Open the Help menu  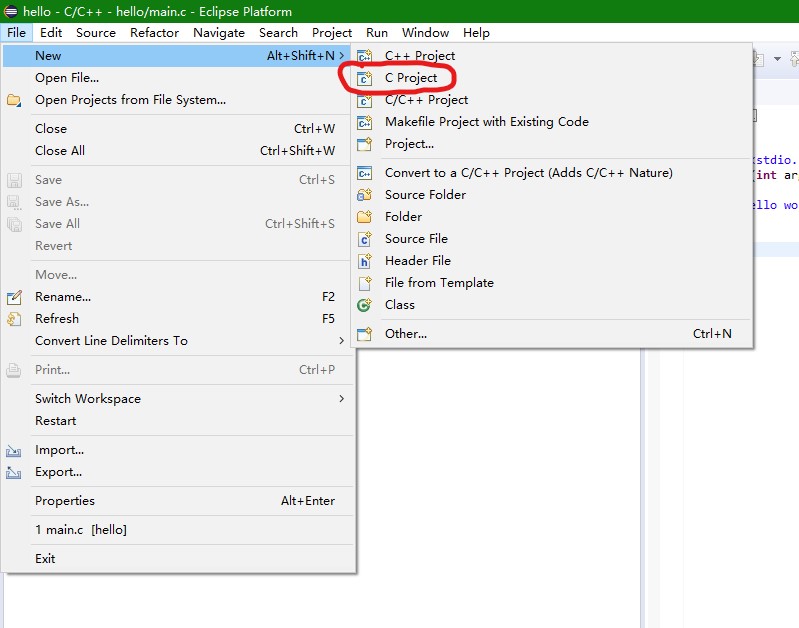476,33
